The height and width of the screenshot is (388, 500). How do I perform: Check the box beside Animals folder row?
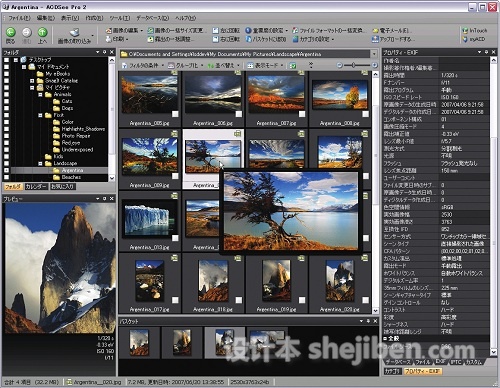coord(6,94)
